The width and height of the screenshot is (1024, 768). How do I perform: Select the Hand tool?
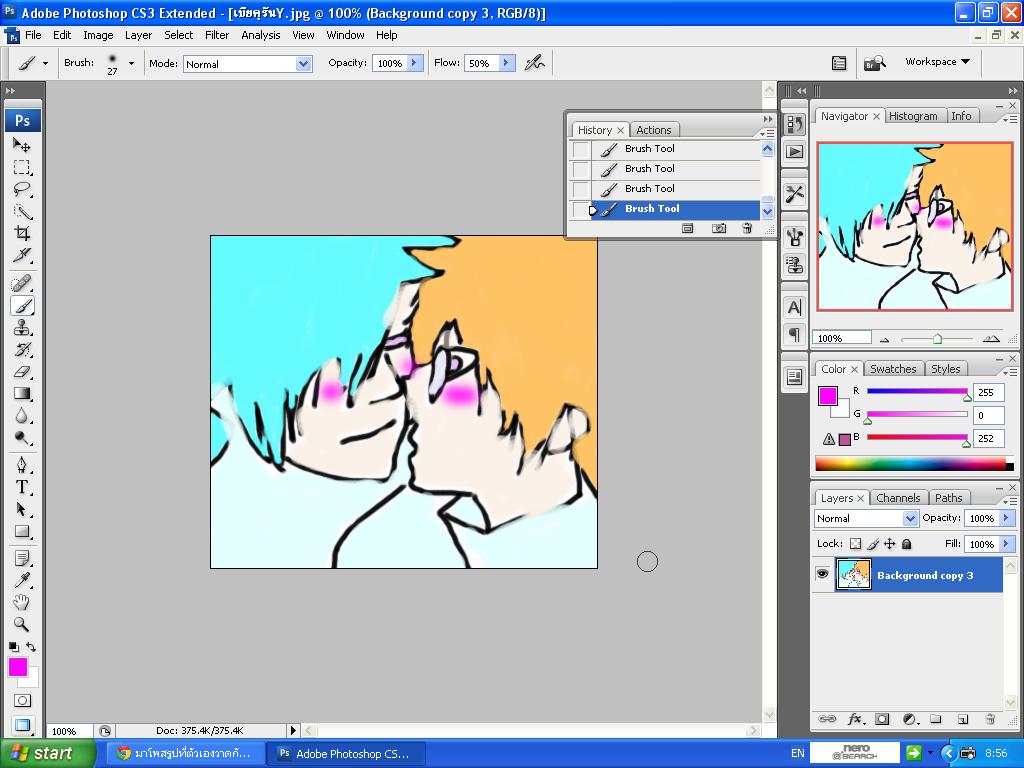point(22,602)
